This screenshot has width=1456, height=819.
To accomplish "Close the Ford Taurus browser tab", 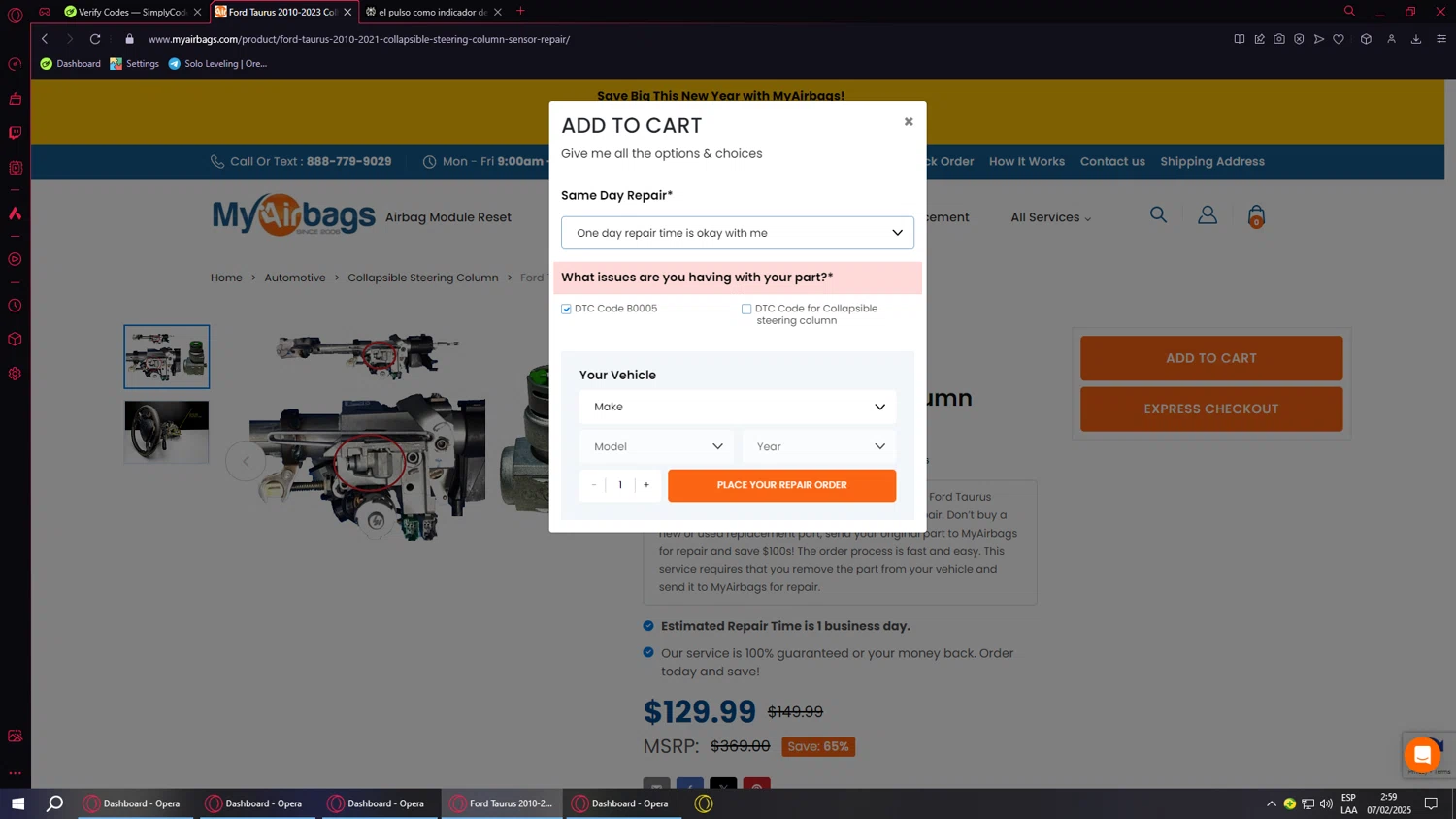I will click(347, 12).
